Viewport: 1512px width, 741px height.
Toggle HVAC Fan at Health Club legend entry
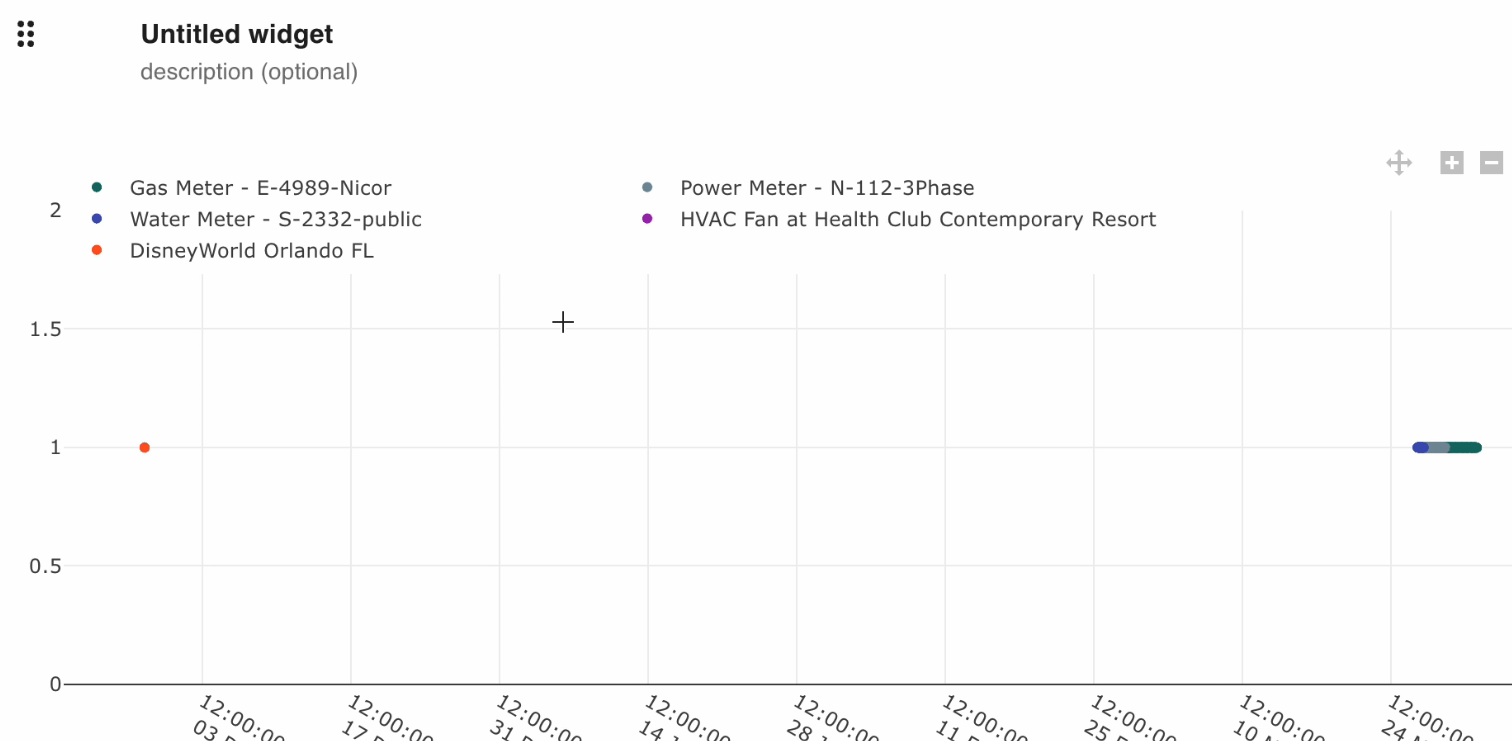pos(917,220)
